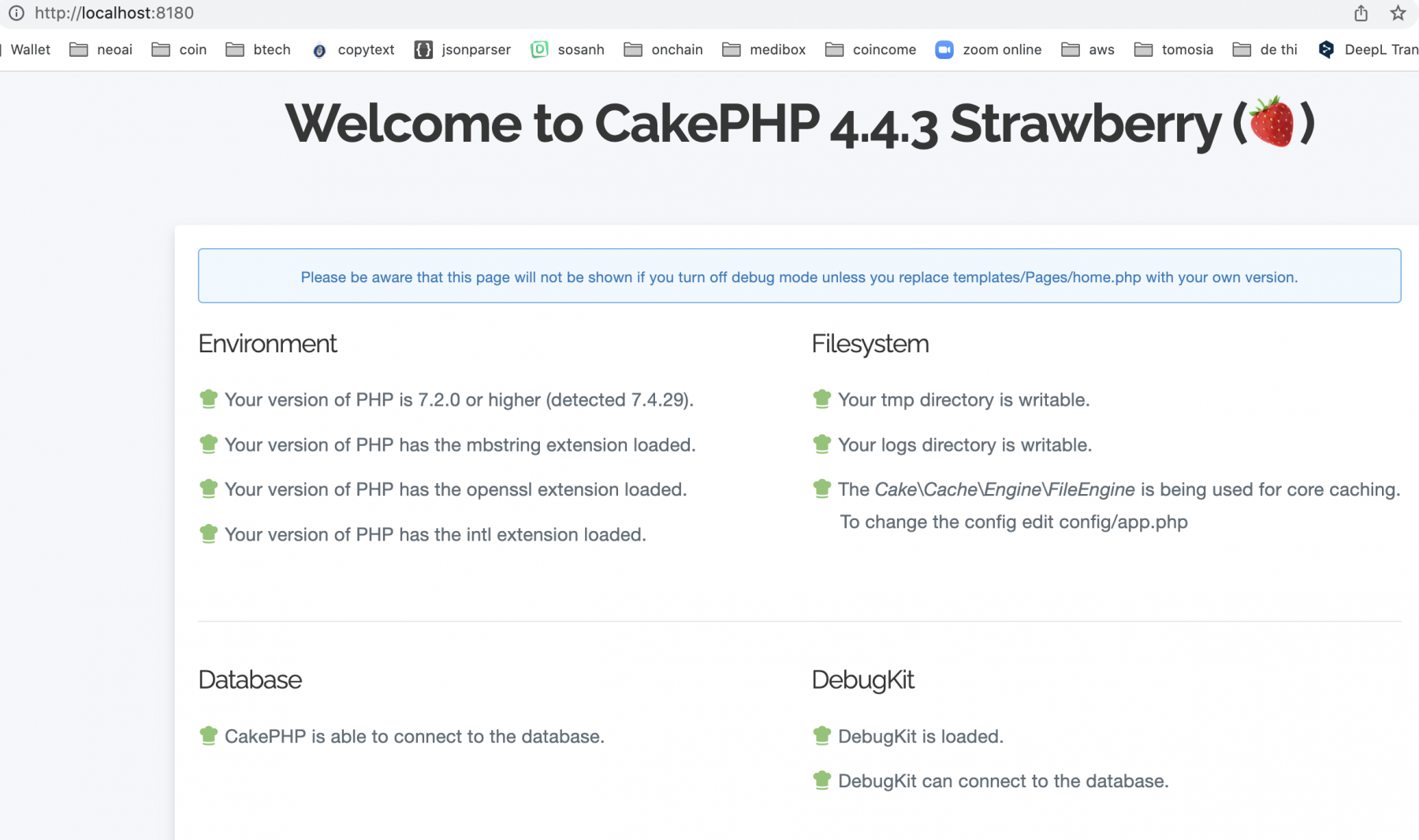
Task: Click the chef hat beside PHP 7.2.0 version check
Action: click(208, 399)
